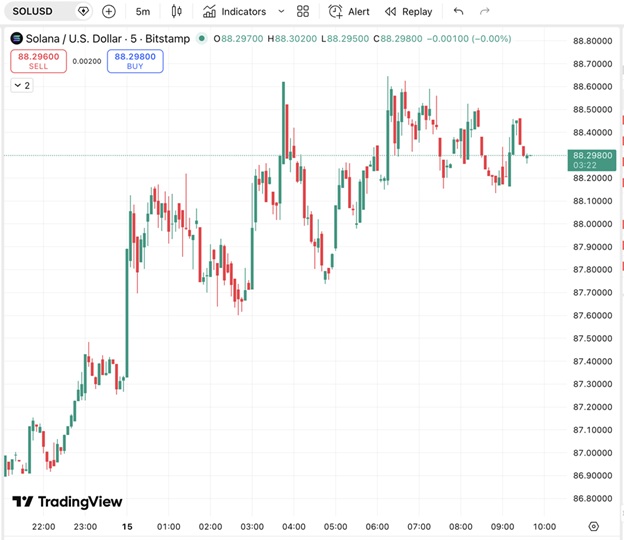
Task: Expand the collapsed indicators legend showing 2
Action: coord(22,86)
